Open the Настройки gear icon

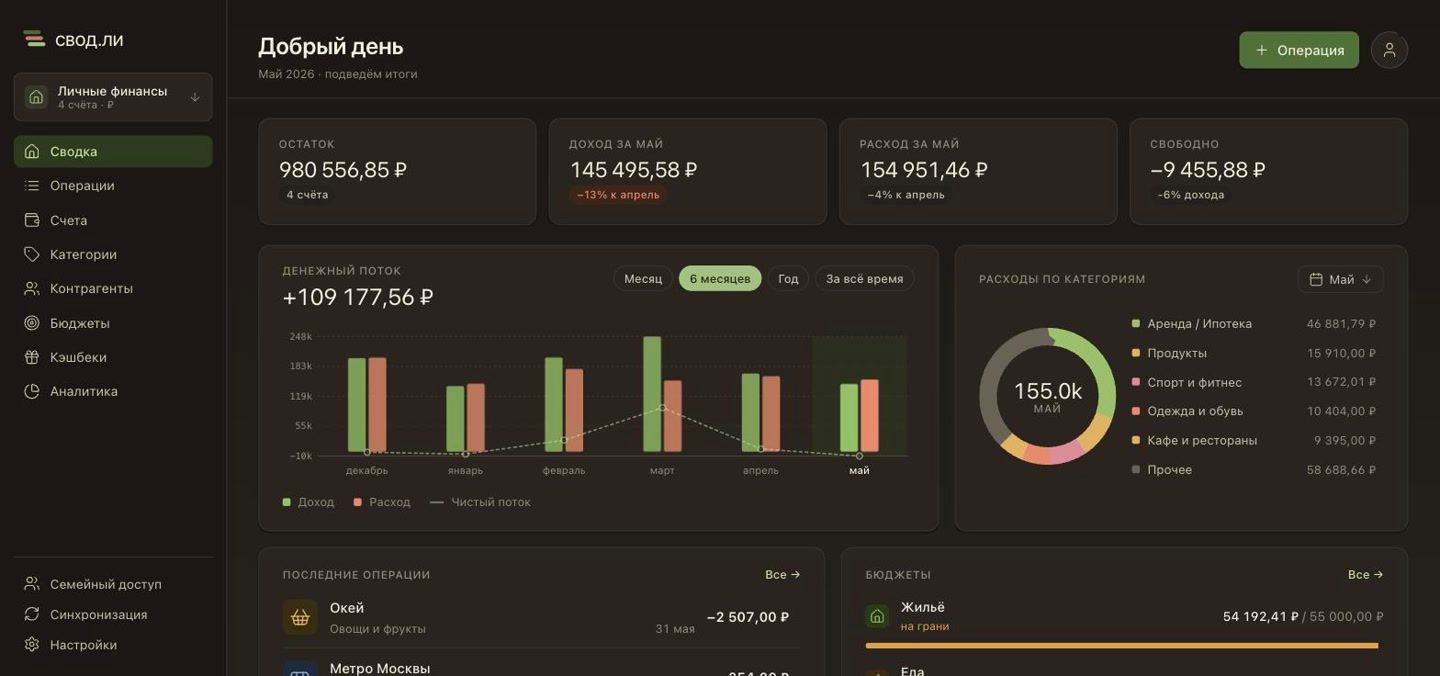click(32, 645)
